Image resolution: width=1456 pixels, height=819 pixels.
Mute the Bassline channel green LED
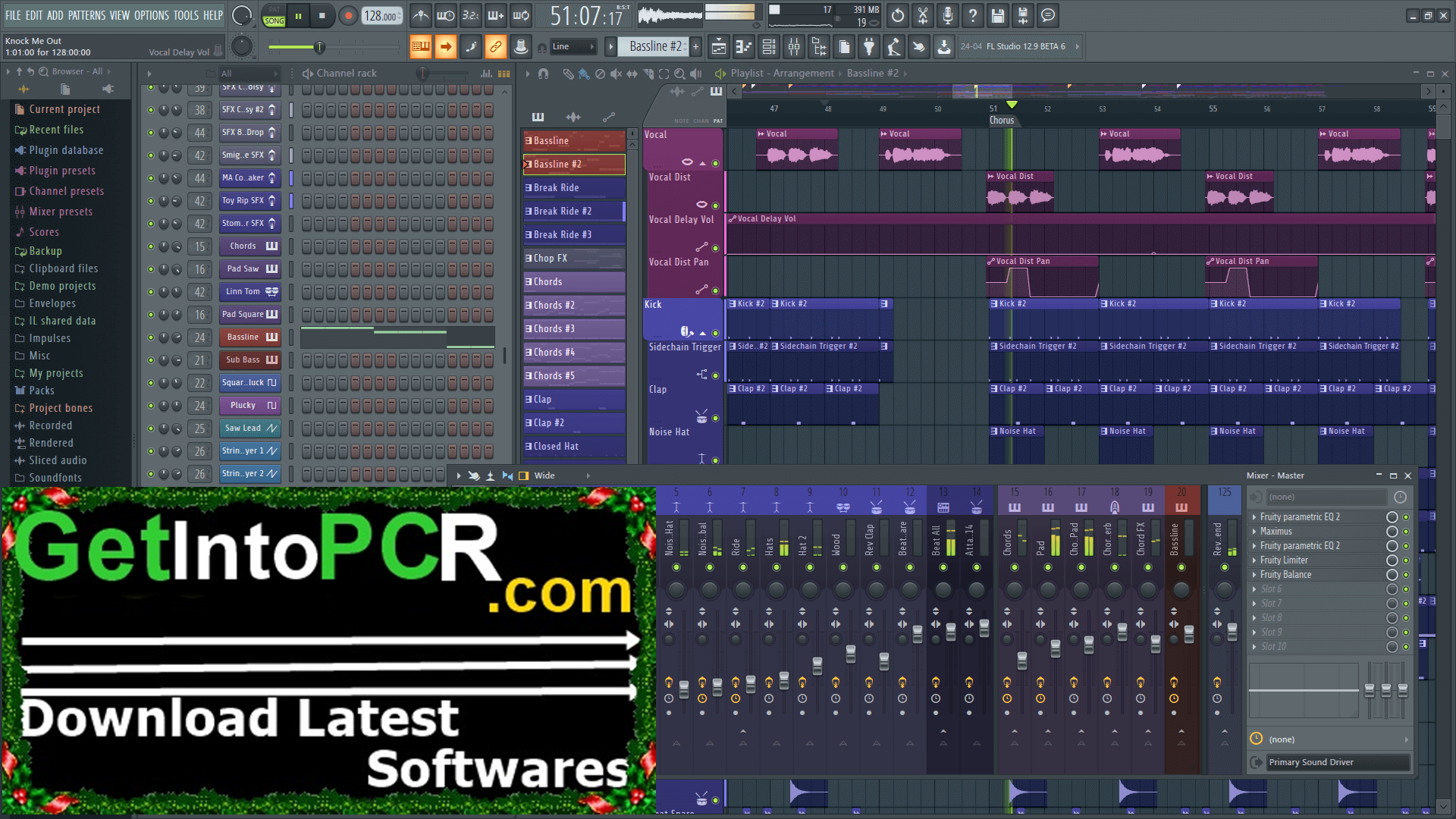click(x=151, y=337)
